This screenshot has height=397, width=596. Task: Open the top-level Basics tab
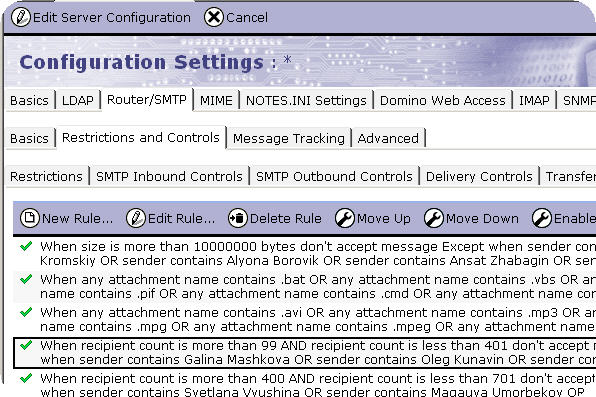[30, 100]
